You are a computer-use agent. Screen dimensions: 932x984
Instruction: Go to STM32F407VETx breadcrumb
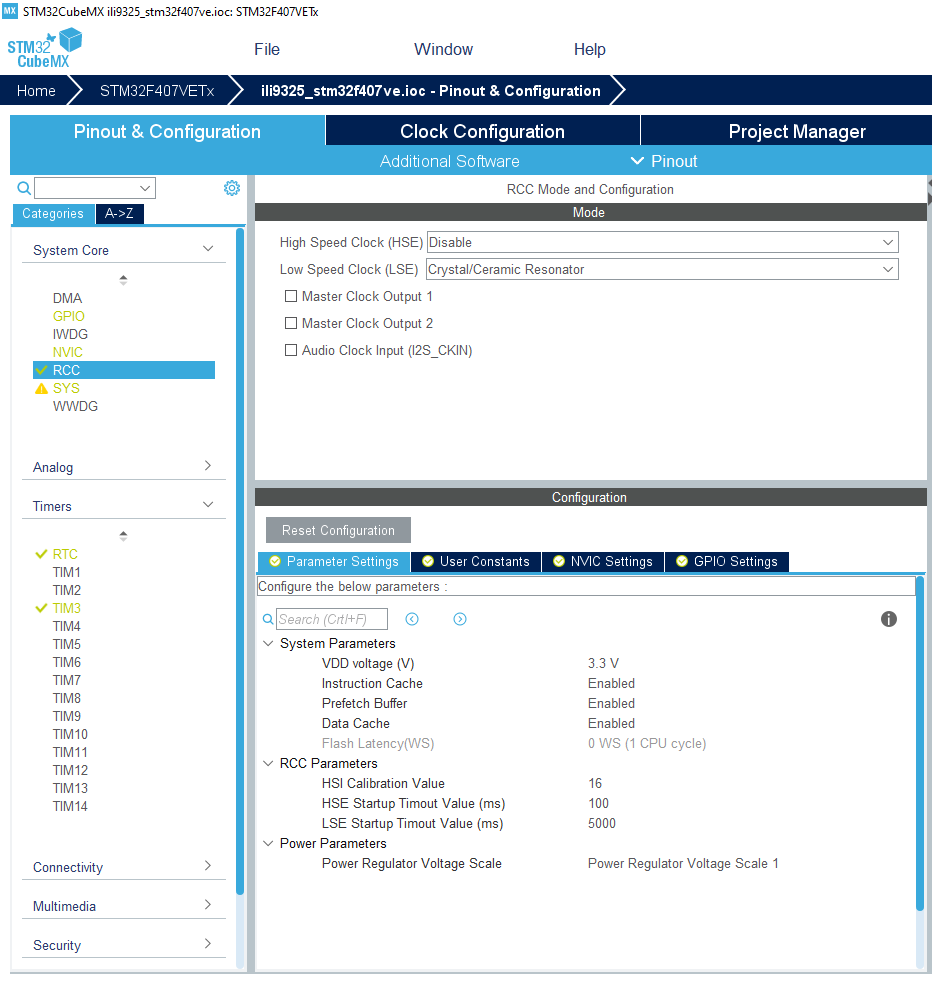pyautogui.click(x=157, y=91)
